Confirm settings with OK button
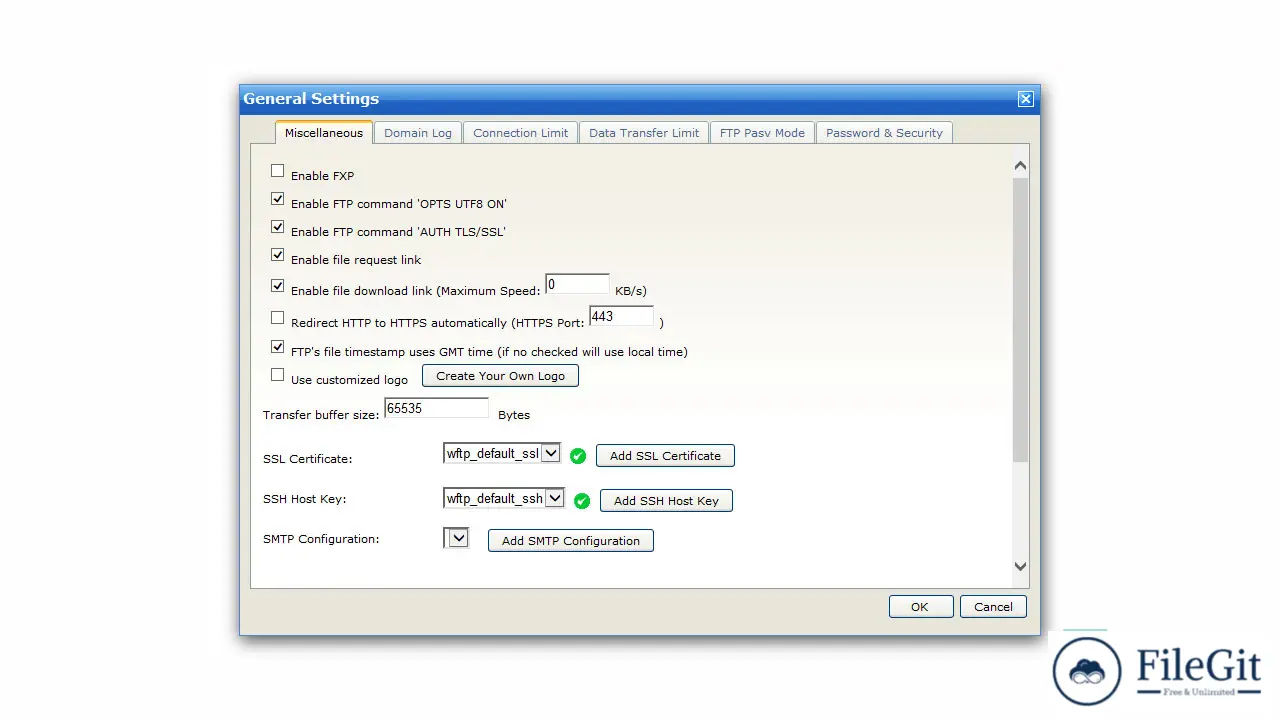1280x720 pixels. pos(920,607)
